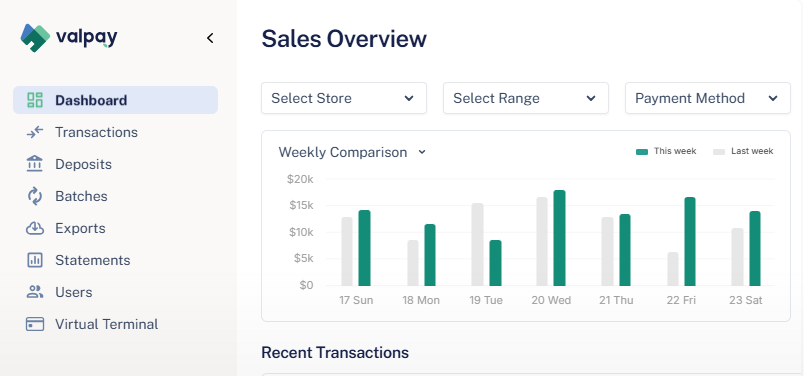Go to Transactions page
Viewport: 804px width, 376px height.
(x=96, y=132)
